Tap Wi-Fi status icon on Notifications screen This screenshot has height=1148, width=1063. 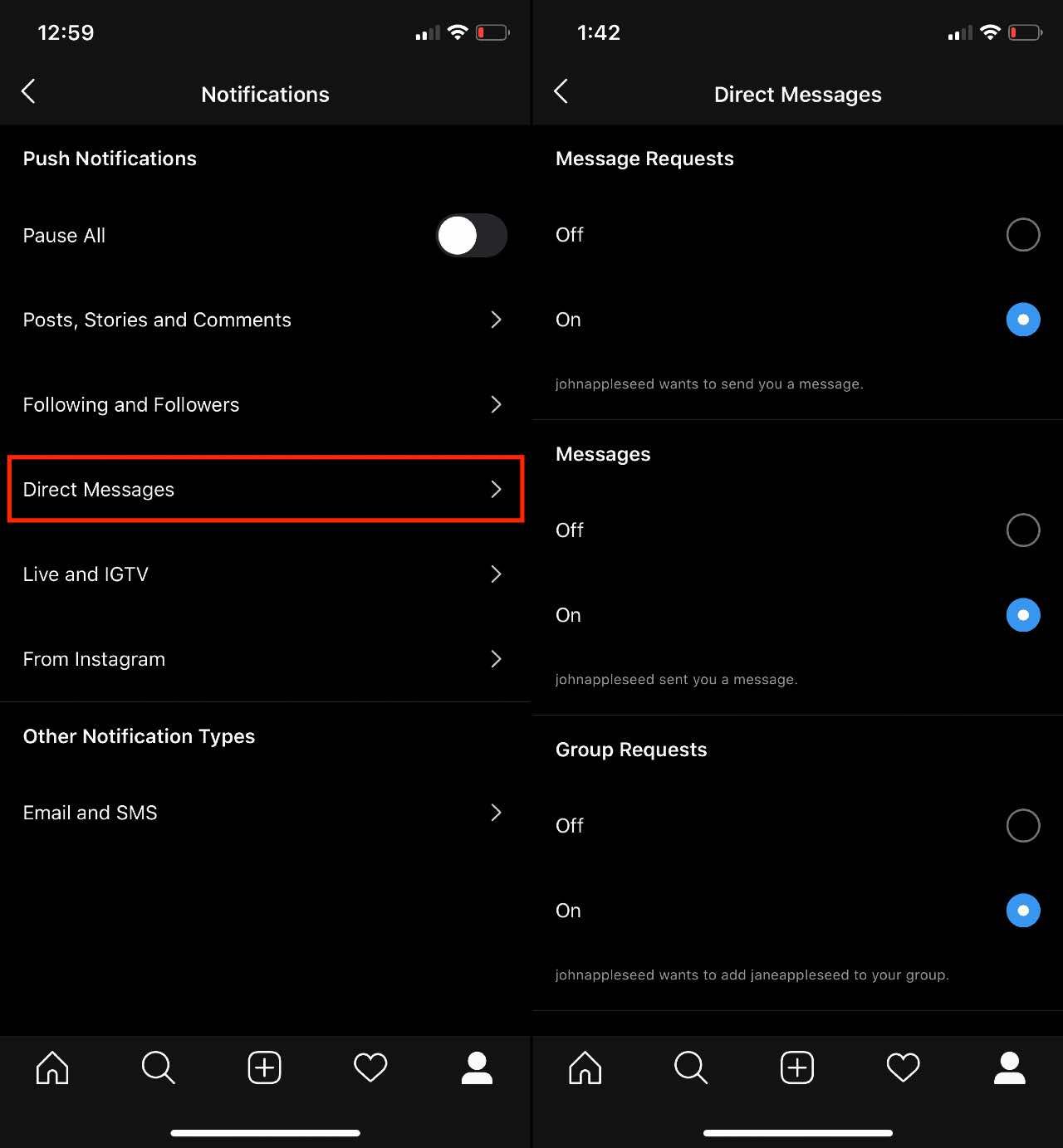click(x=458, y=32)
